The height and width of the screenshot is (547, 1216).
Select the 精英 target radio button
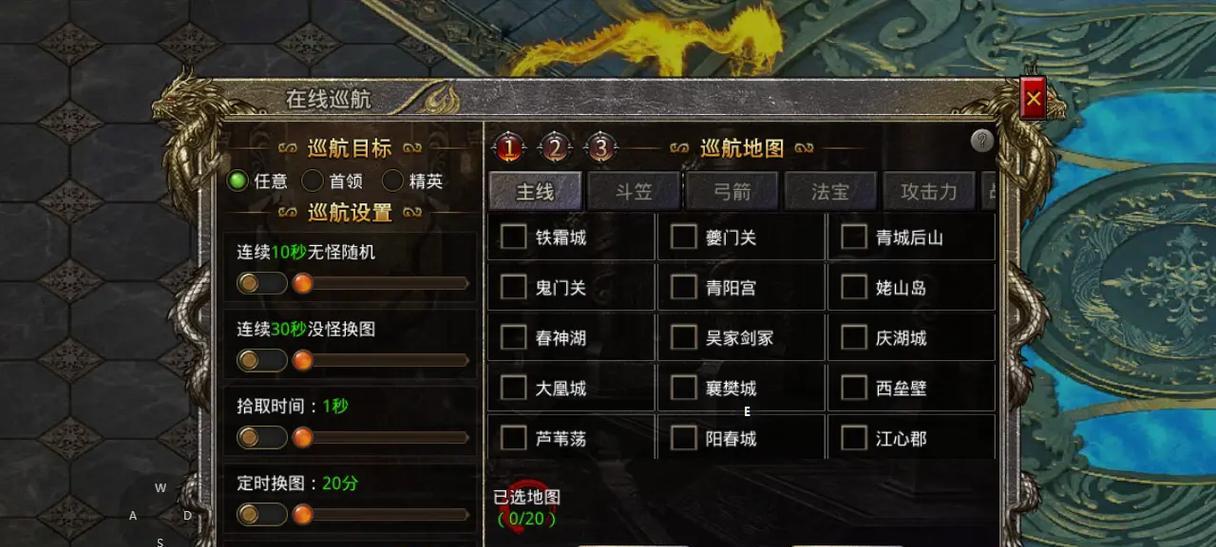click(x=393, y=181)
